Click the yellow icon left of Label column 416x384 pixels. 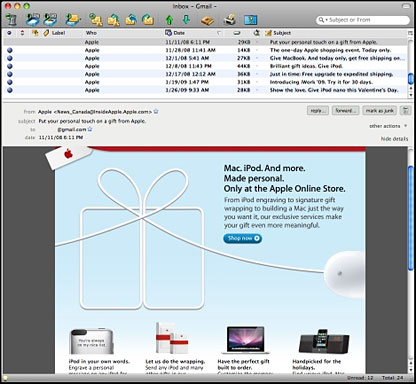[x=35, y=33]
